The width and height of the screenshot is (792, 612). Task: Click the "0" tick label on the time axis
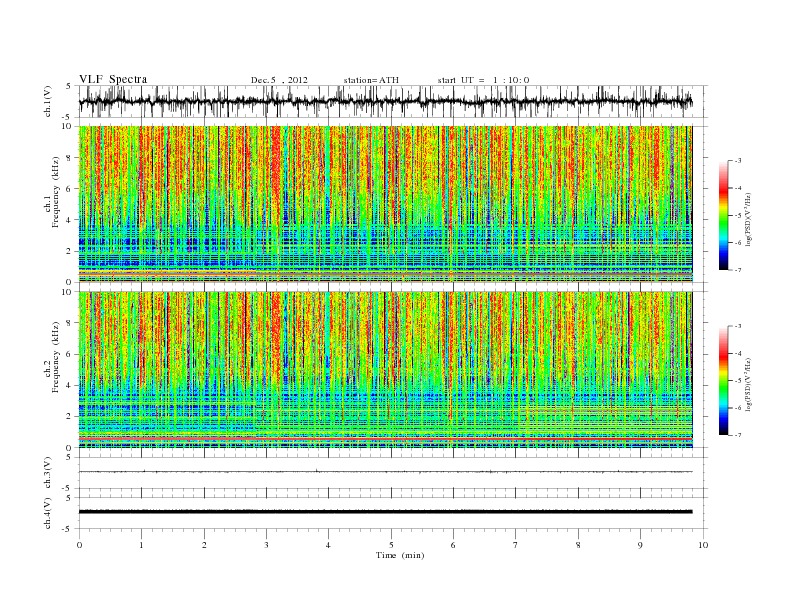tap(79, 545)
